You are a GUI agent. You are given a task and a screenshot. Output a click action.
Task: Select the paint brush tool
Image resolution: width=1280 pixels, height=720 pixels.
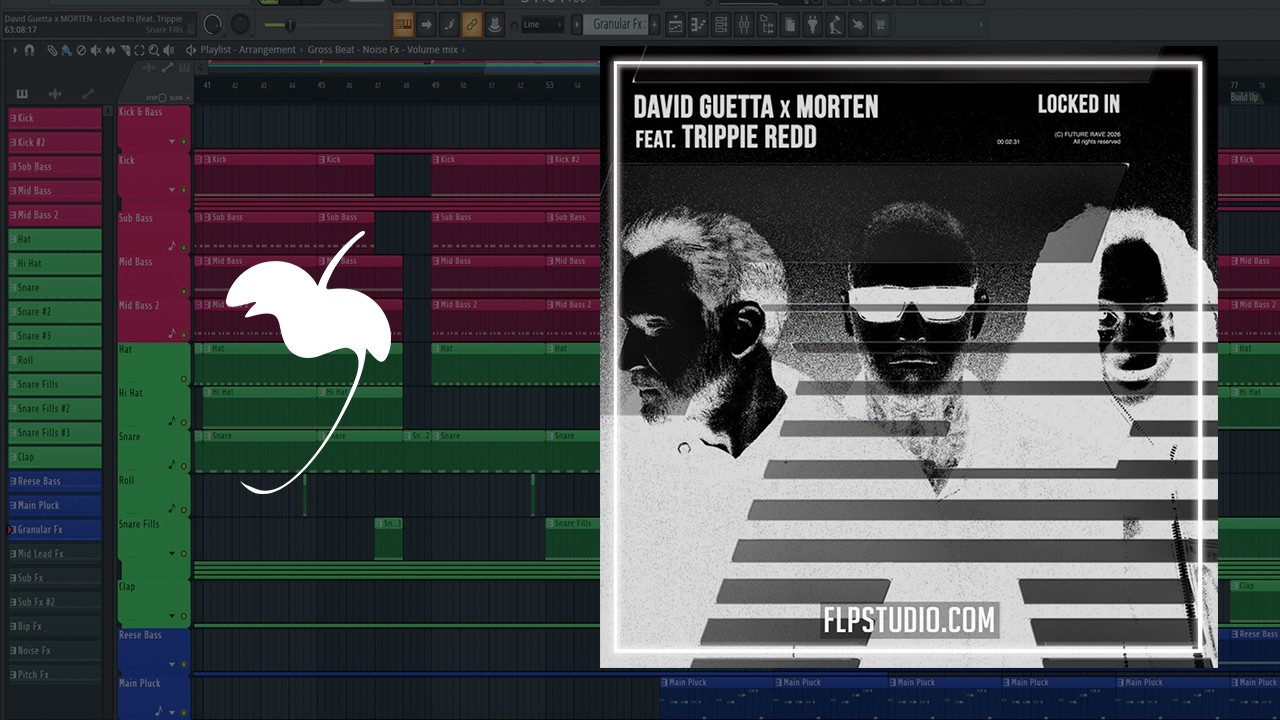(65, 49)
